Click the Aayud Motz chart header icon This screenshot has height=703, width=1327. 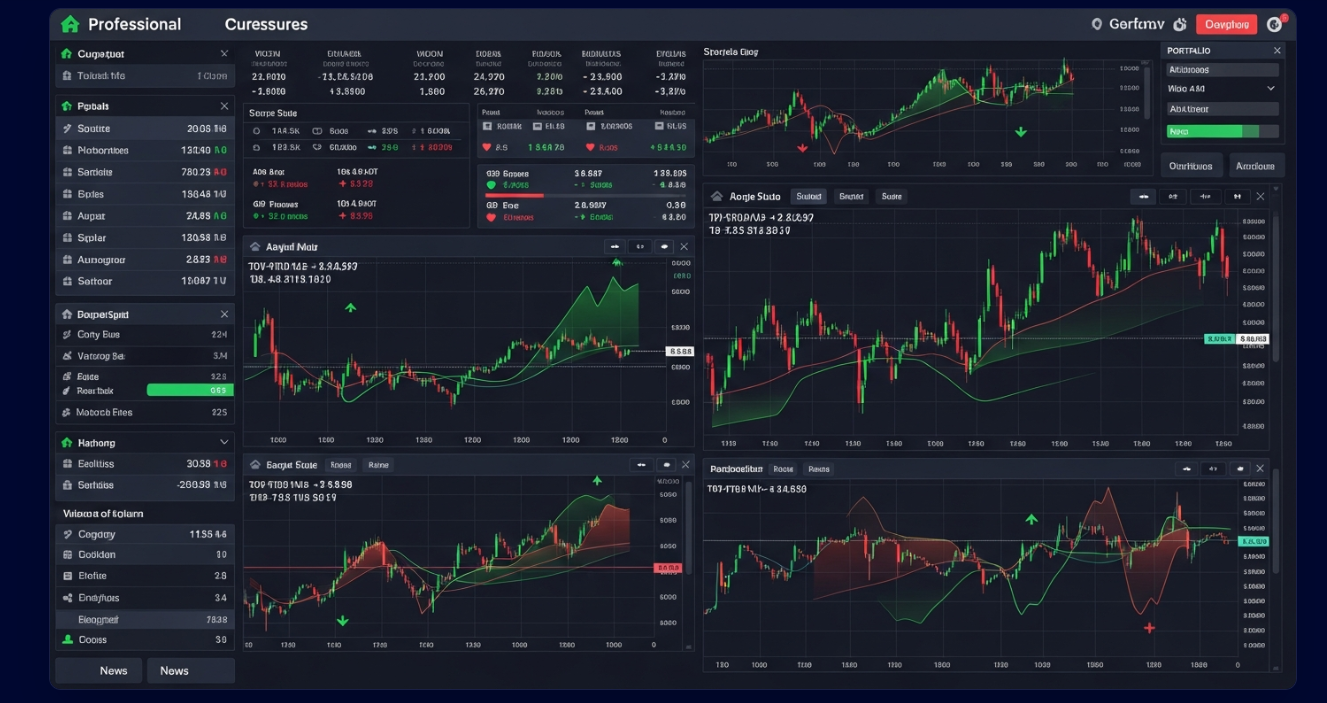(255, 246)
